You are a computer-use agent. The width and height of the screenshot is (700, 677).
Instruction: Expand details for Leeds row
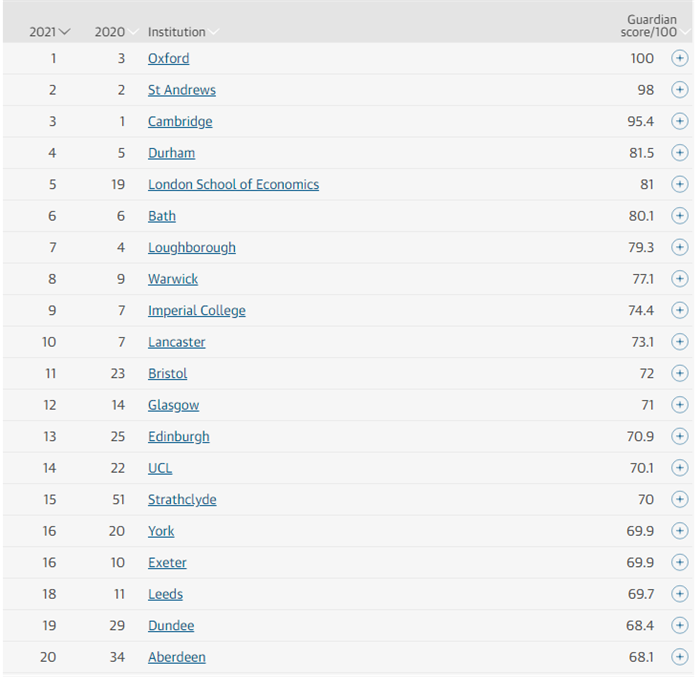(x=679, y=593)
